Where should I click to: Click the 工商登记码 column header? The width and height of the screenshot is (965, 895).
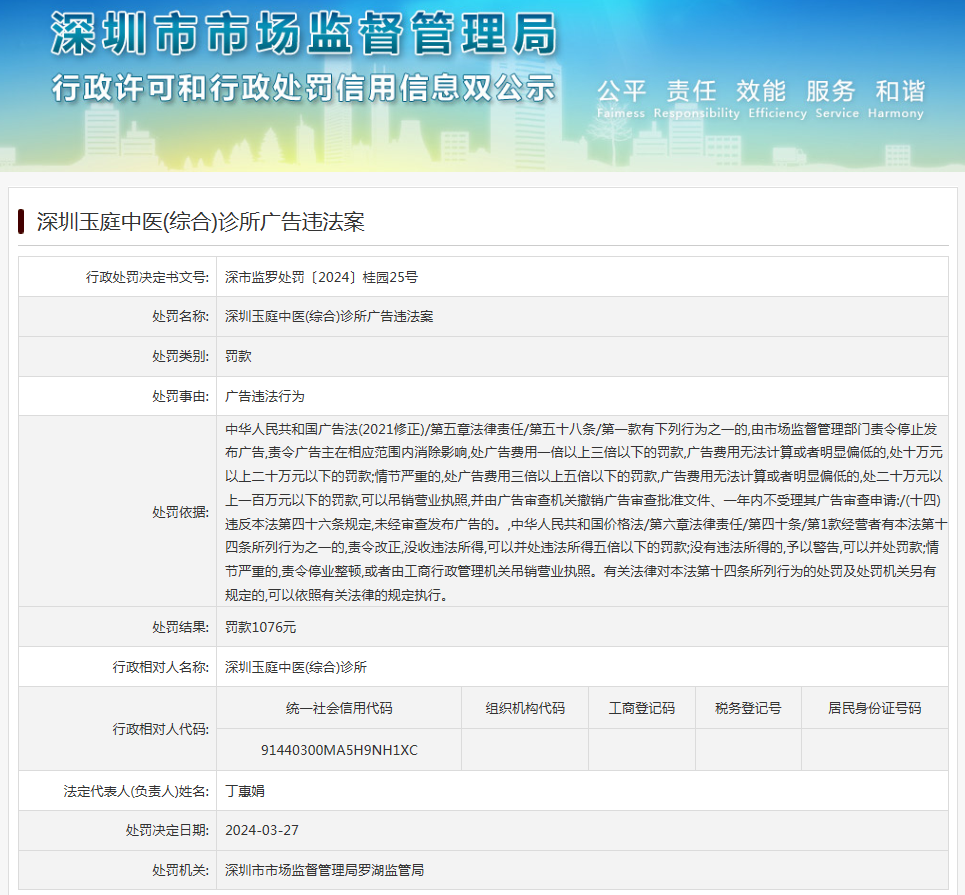coord(642,708)
